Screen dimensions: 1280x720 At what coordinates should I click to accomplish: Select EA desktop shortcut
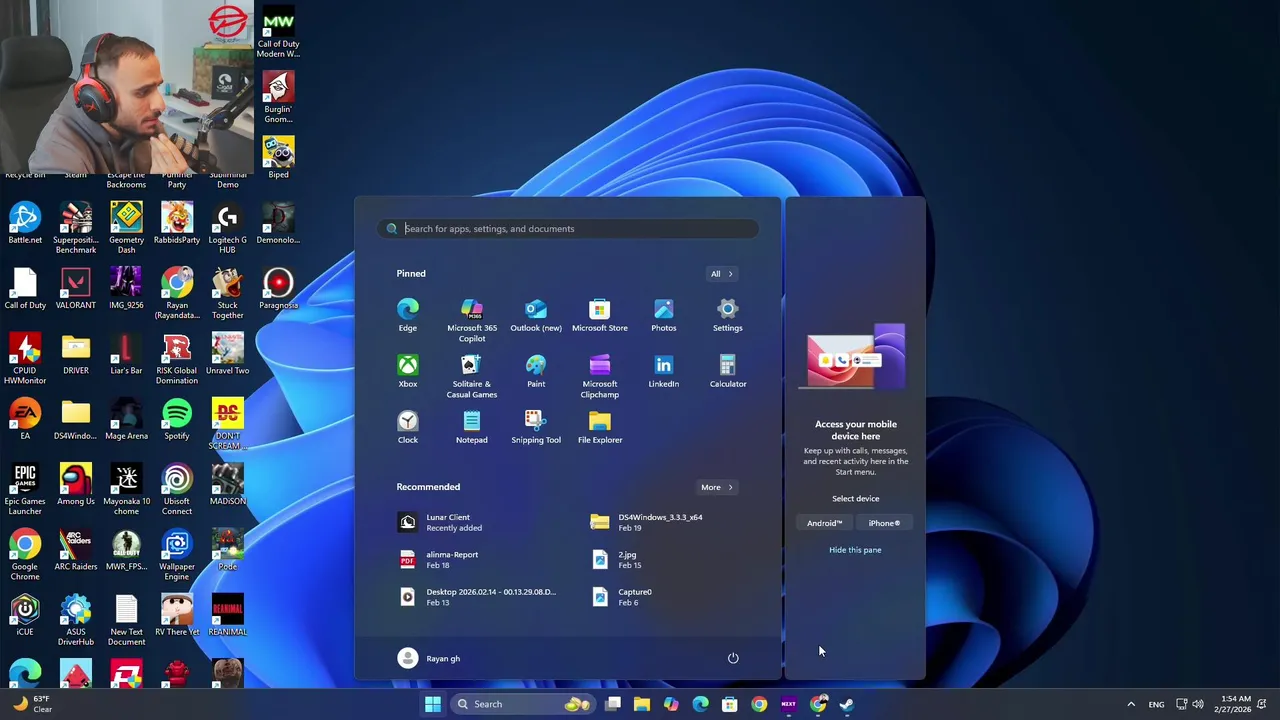(25, 419)
